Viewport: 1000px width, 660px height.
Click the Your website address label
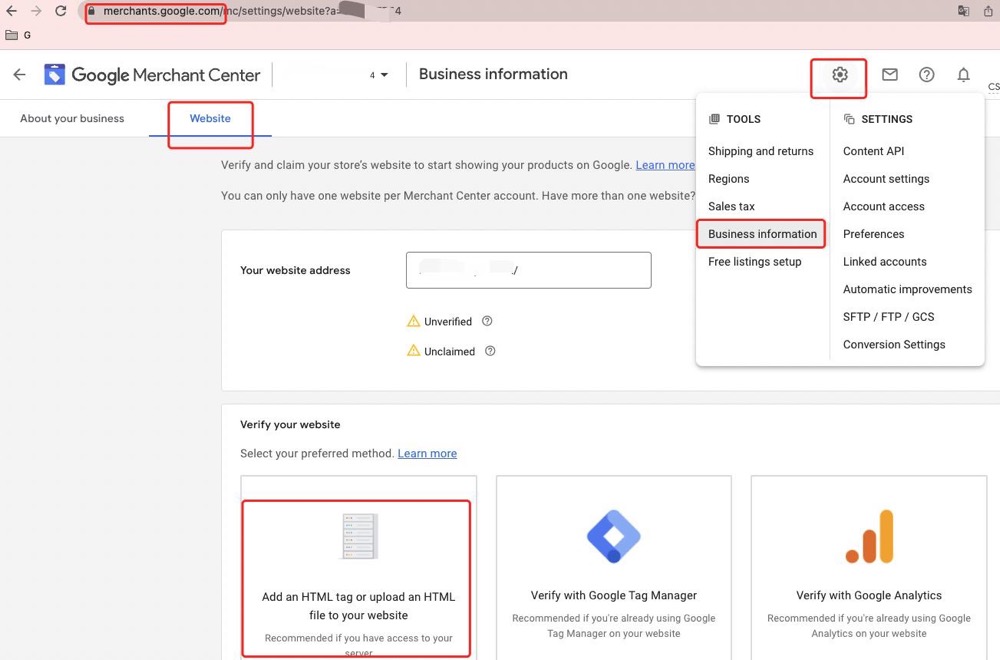click(295, 270)
